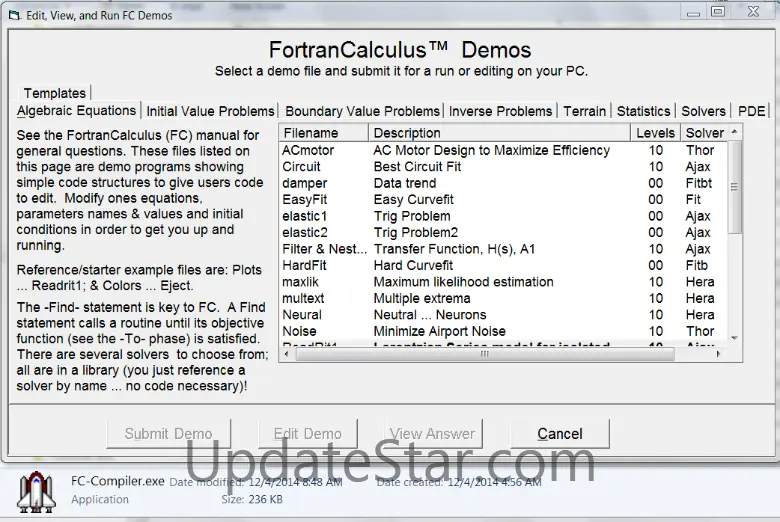
Task: Click the vertical scrollbar thumb
Action: coord(734,186)
